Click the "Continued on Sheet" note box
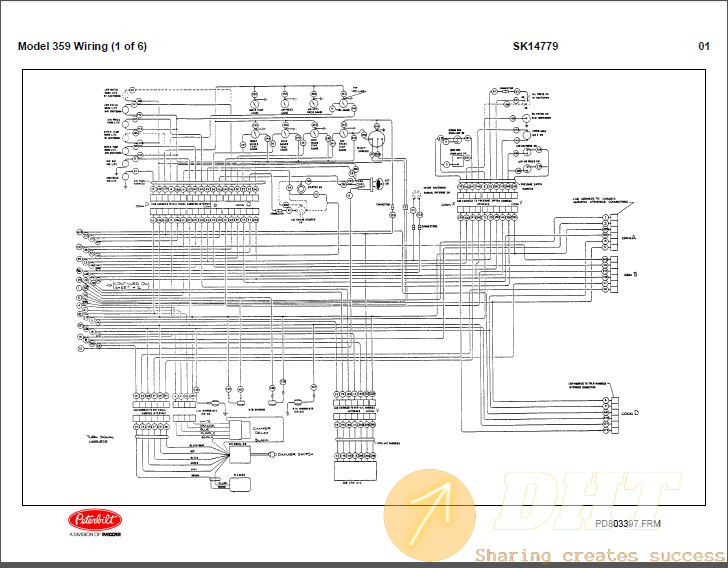The width and height of the screenshot is (728, 568). click(131, 286)
